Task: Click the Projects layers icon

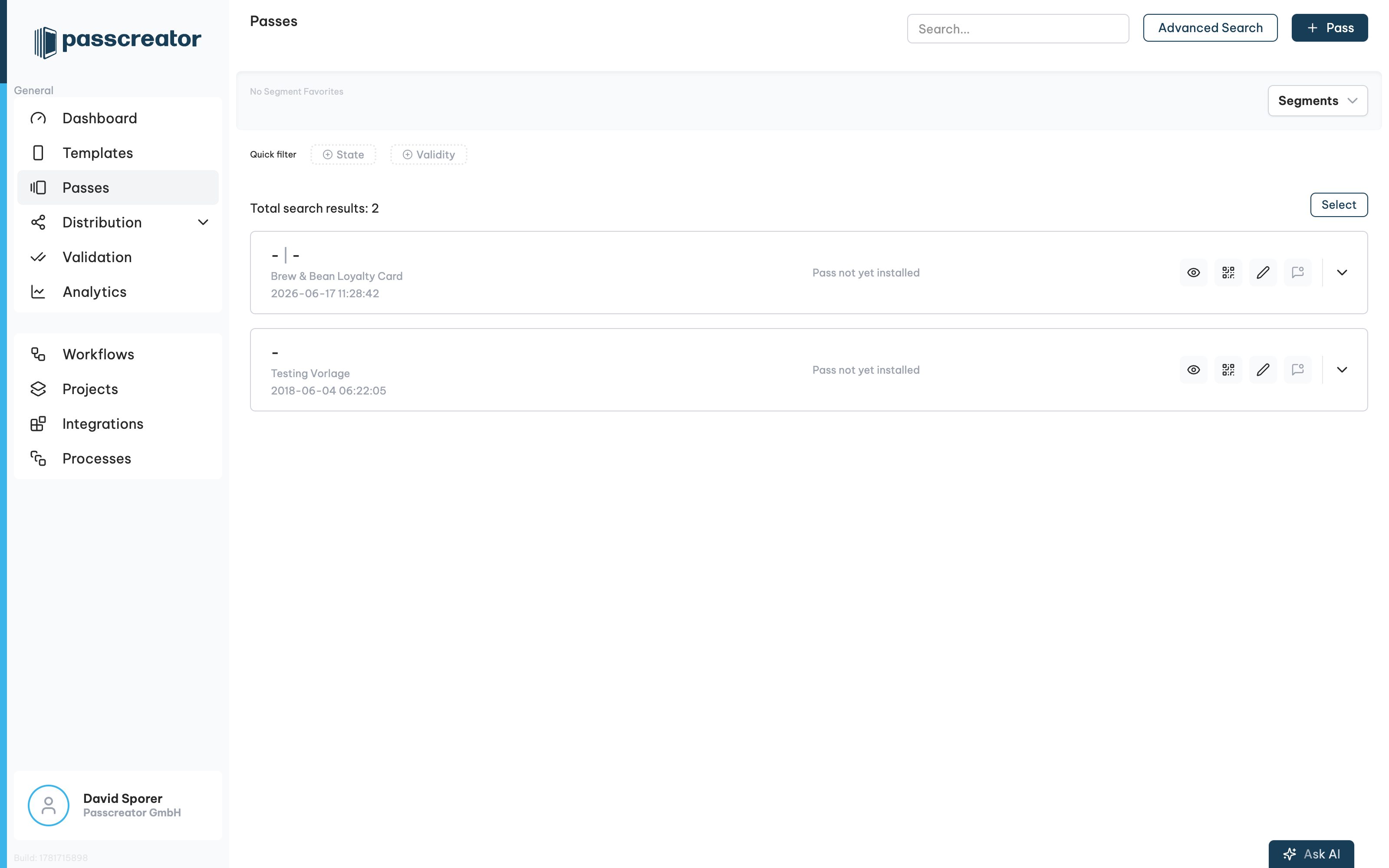Action: [x=38, y=389]
